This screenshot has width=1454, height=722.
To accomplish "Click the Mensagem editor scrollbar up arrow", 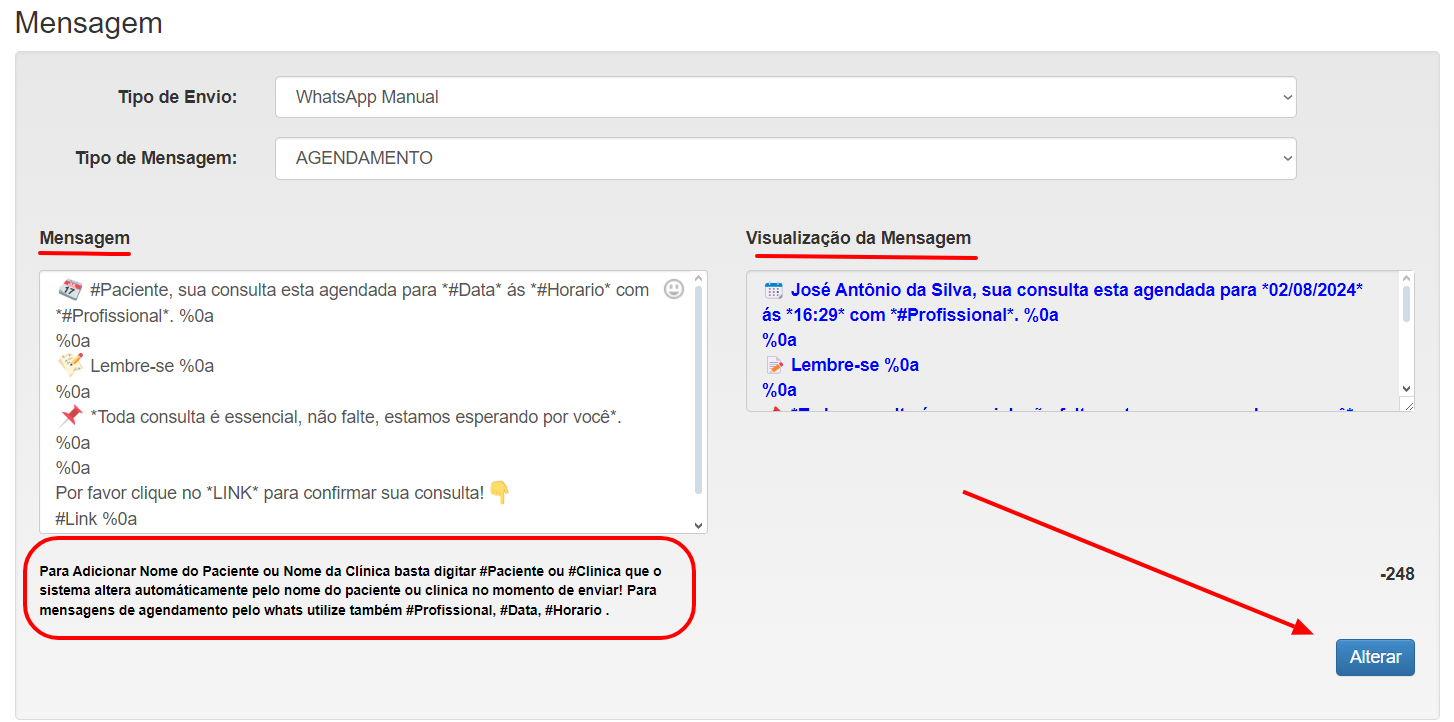I will point(699,279).
